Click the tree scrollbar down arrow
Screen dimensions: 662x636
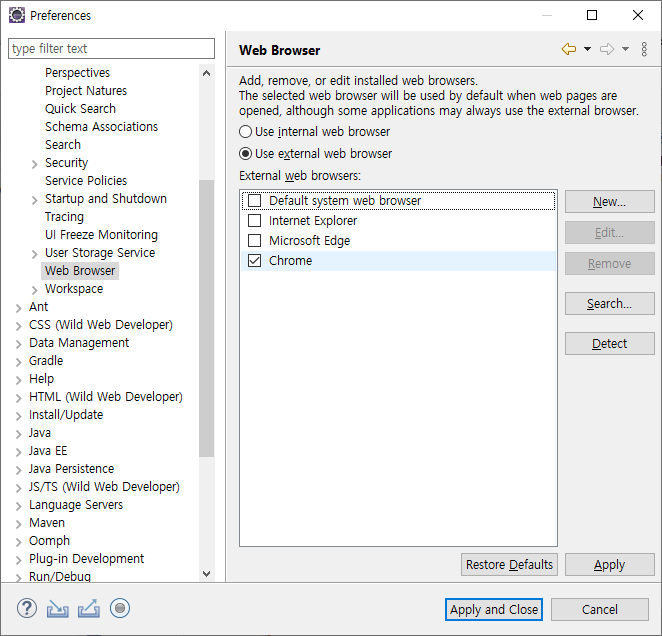pos(206,573)
